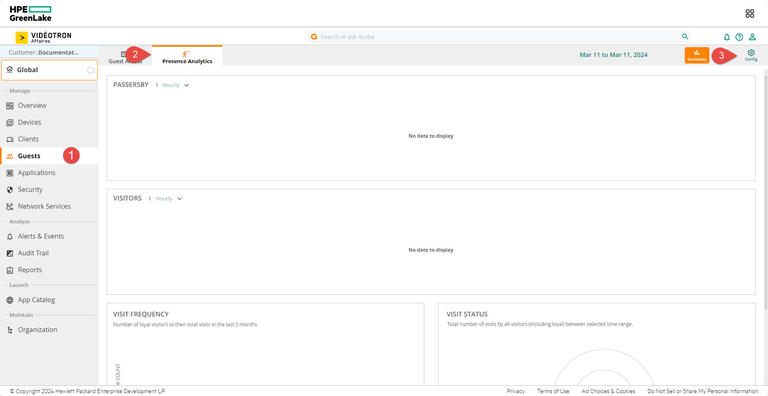Open the HPE GreenLake apps grid icon

[x=749, y=14]
